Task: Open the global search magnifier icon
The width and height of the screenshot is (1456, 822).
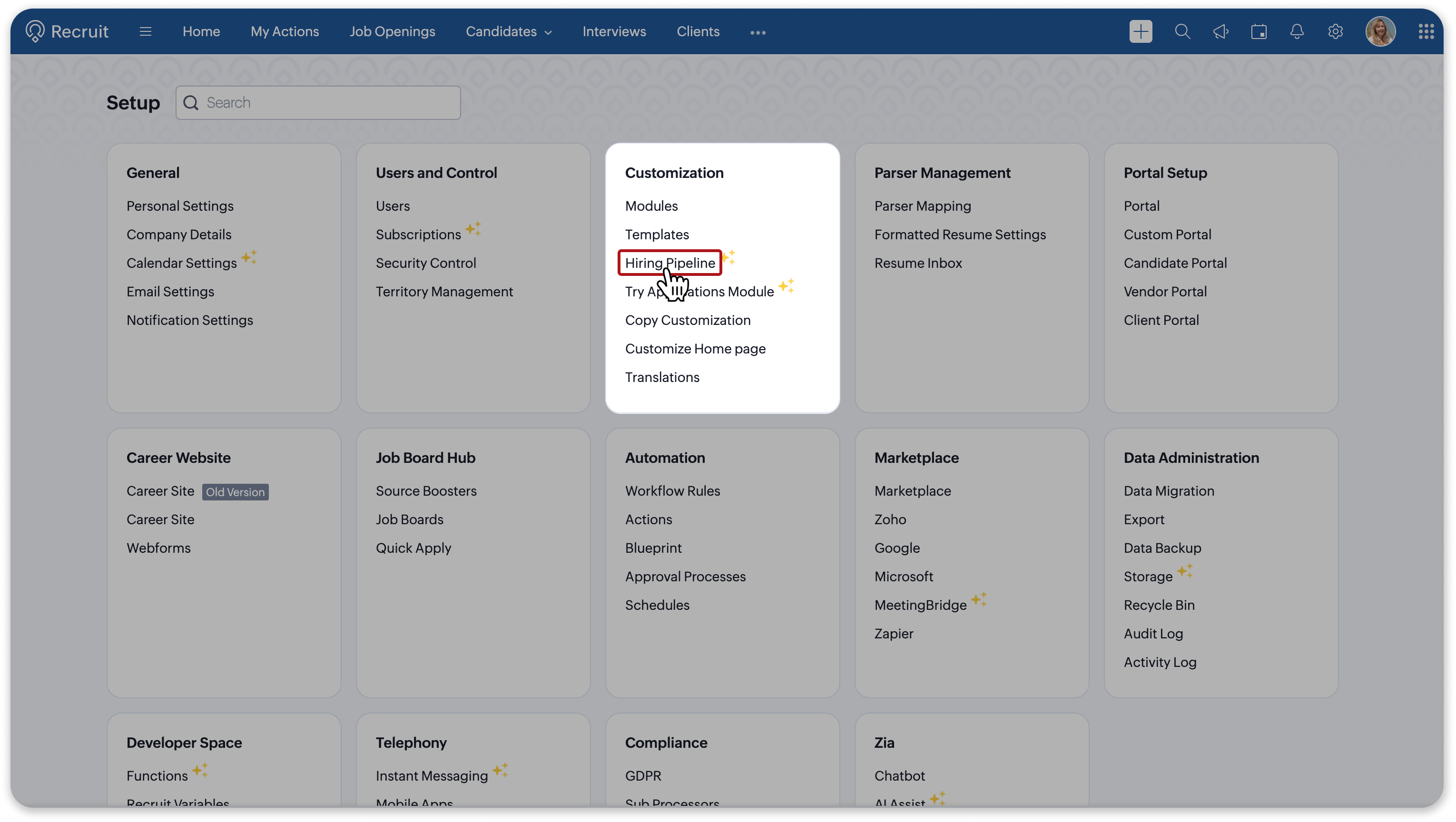Action: [x=1182, y=32]
